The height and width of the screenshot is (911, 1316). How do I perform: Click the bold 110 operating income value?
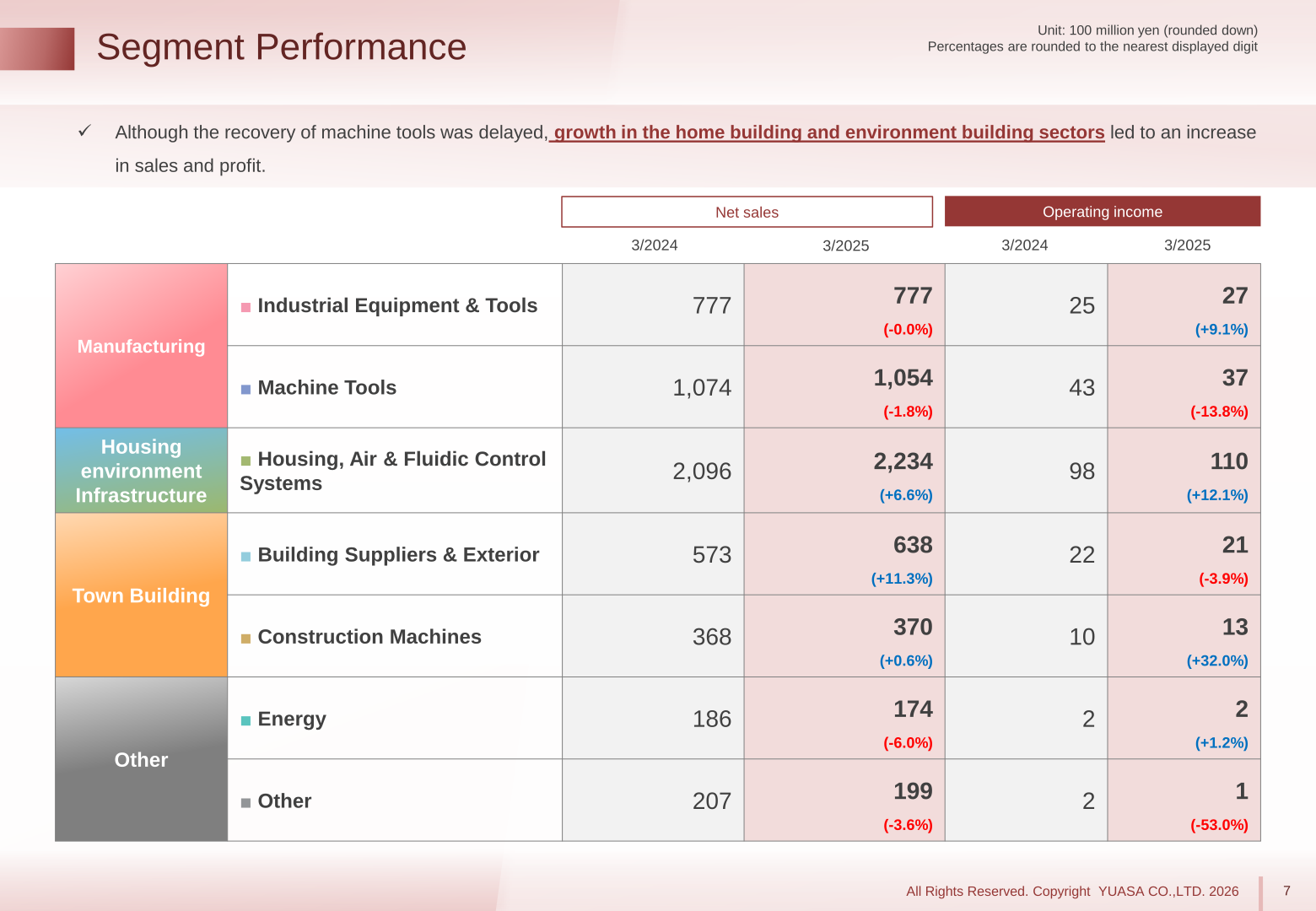click(x=1229, y=461)
